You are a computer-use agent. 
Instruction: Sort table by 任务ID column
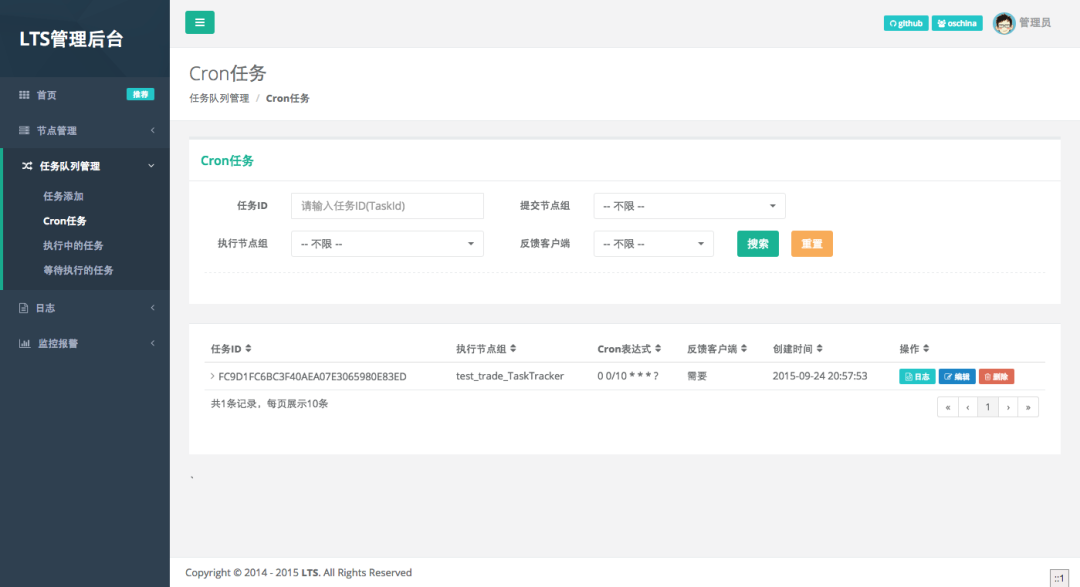pos(231,349)
